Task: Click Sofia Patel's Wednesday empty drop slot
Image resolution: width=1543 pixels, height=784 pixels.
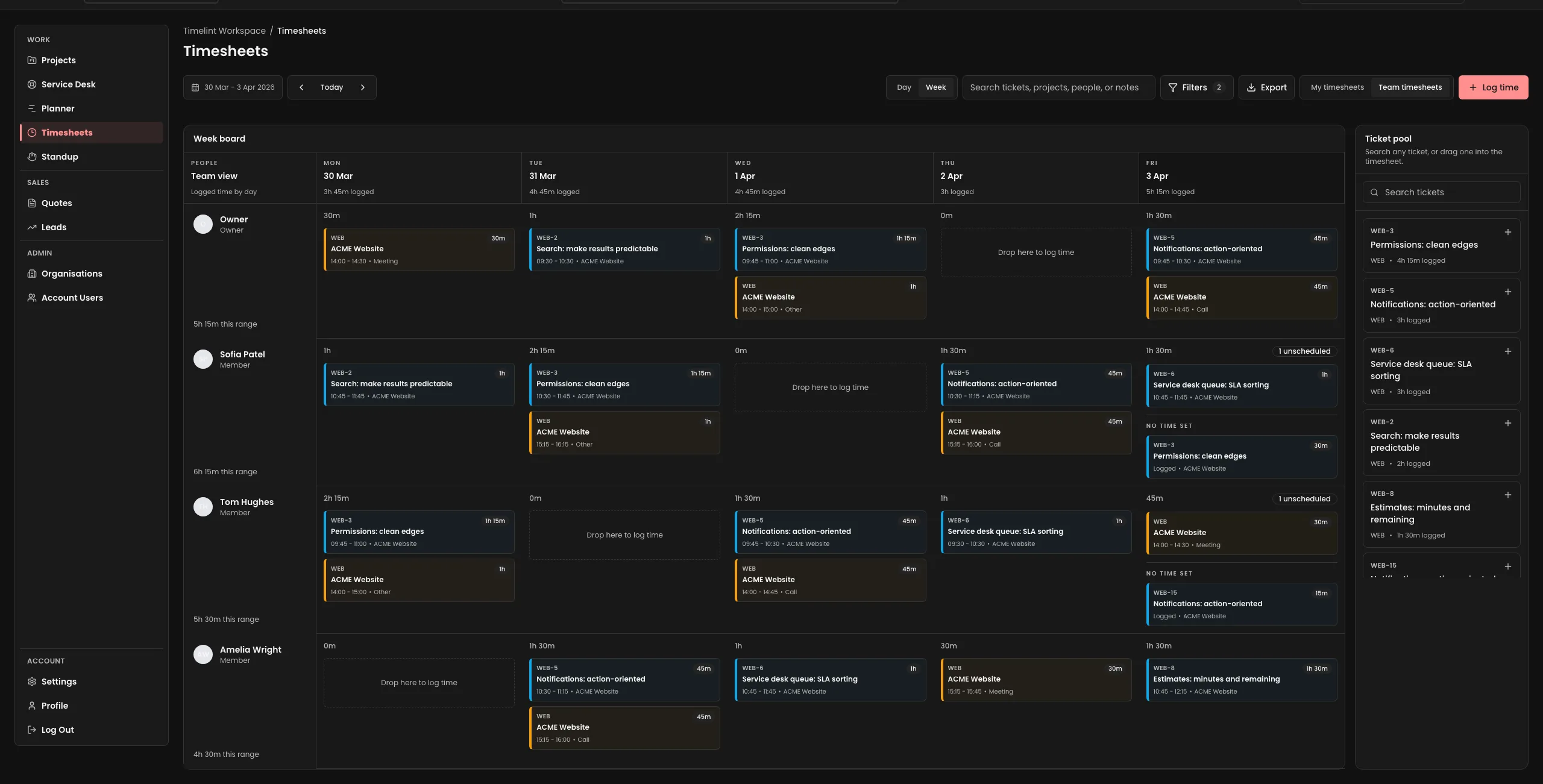Action: tap(830, 387)
